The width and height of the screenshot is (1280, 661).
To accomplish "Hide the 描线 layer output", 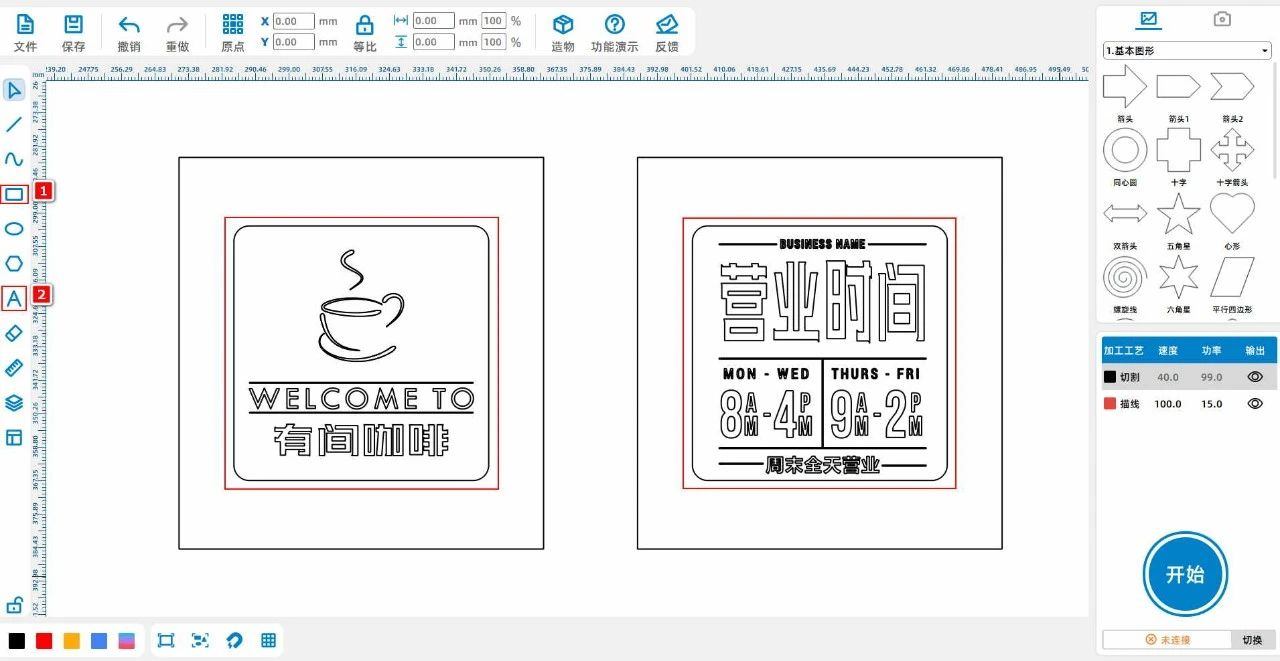I will click(1255, 403).
